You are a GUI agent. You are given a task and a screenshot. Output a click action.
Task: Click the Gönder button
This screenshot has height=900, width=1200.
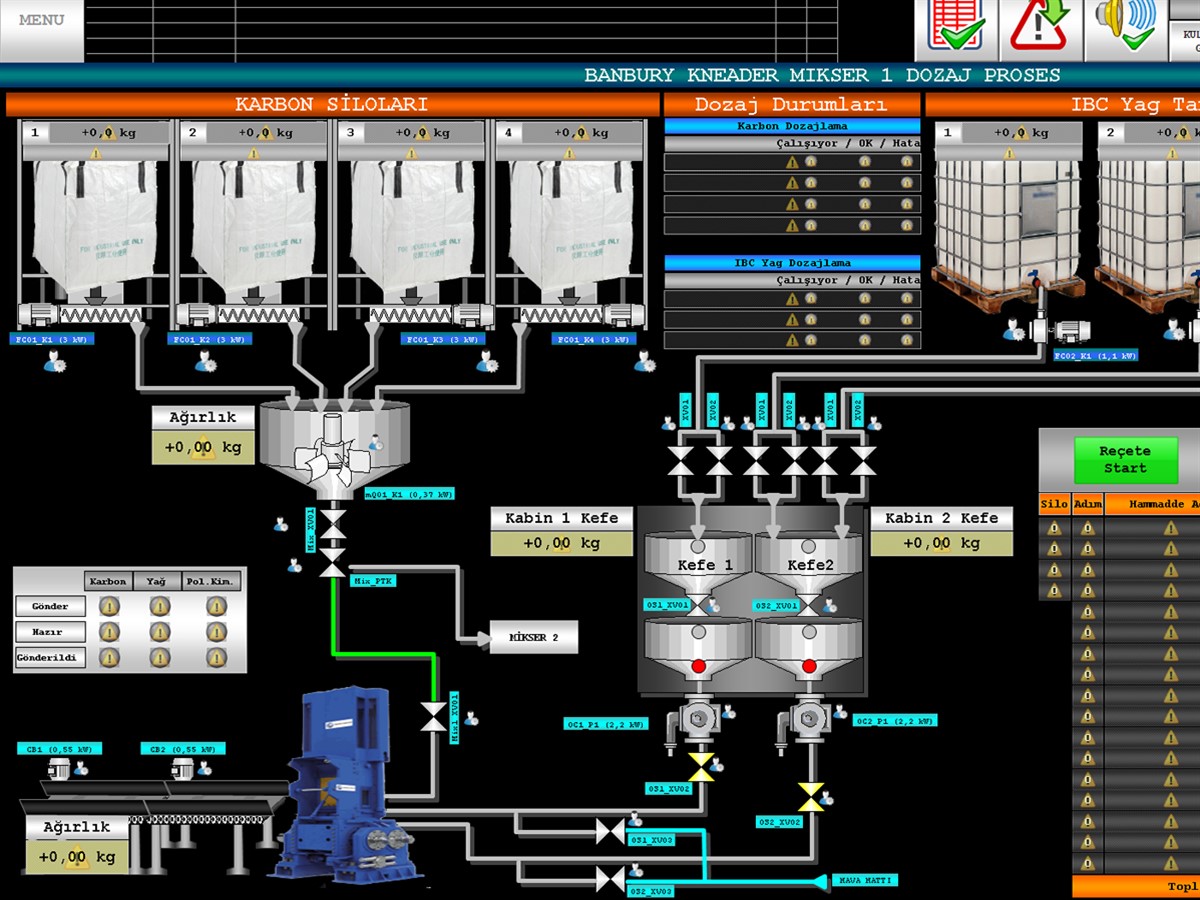point(50,606)
